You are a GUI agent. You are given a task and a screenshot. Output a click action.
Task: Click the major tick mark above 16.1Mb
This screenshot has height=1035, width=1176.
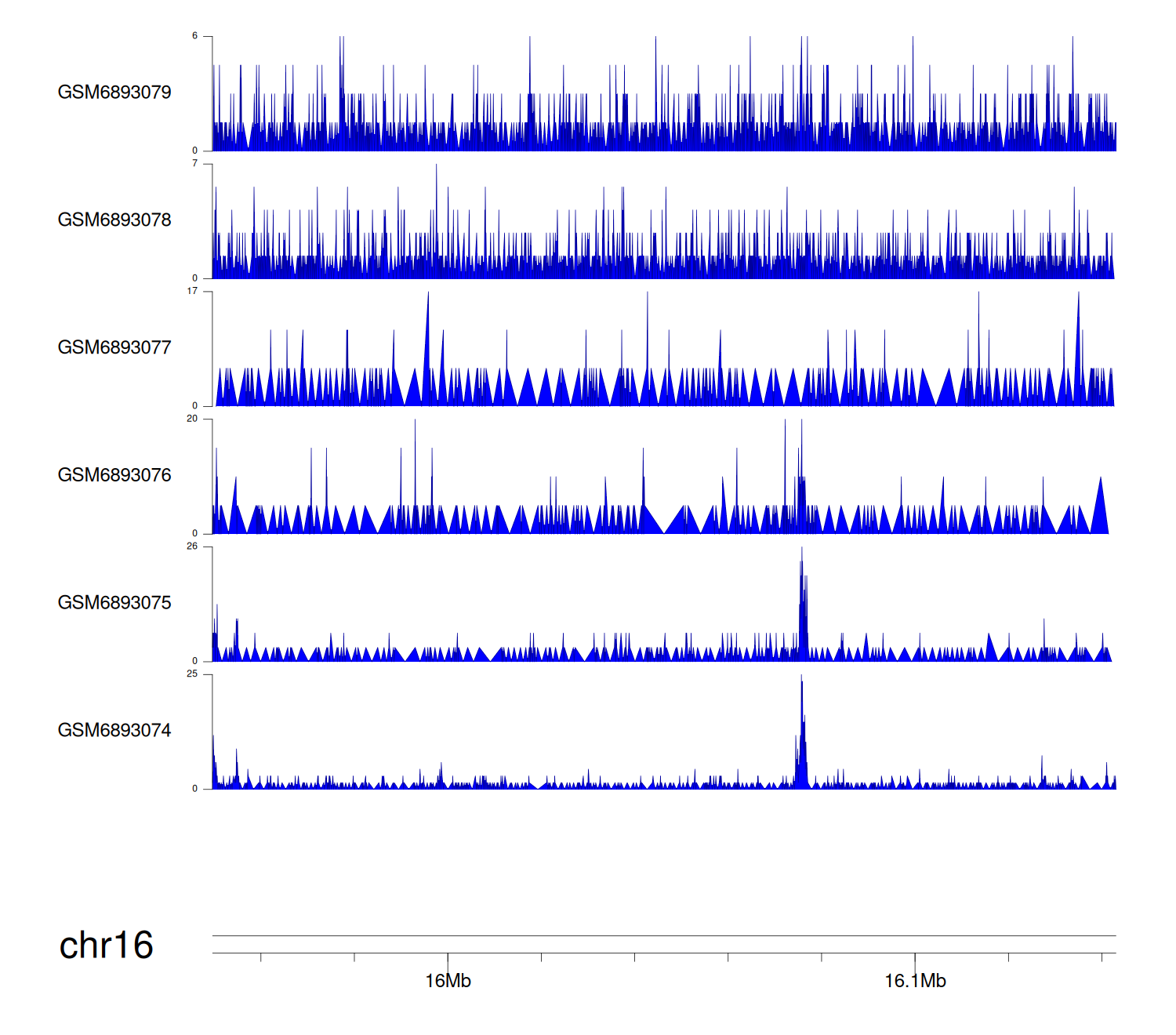pyautogui.click(x=915, y=960)
